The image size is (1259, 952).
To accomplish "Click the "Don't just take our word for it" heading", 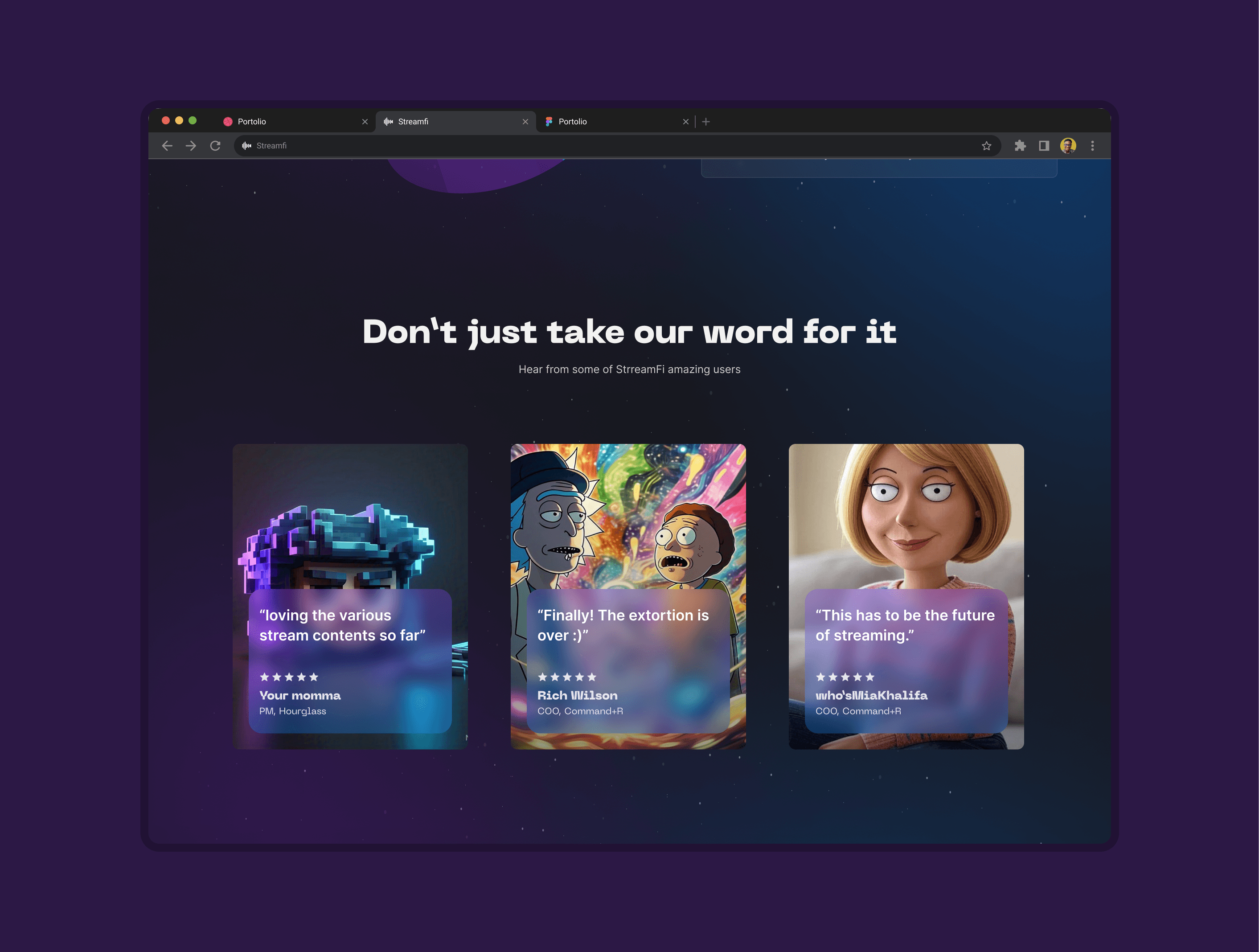I will 629,332.
